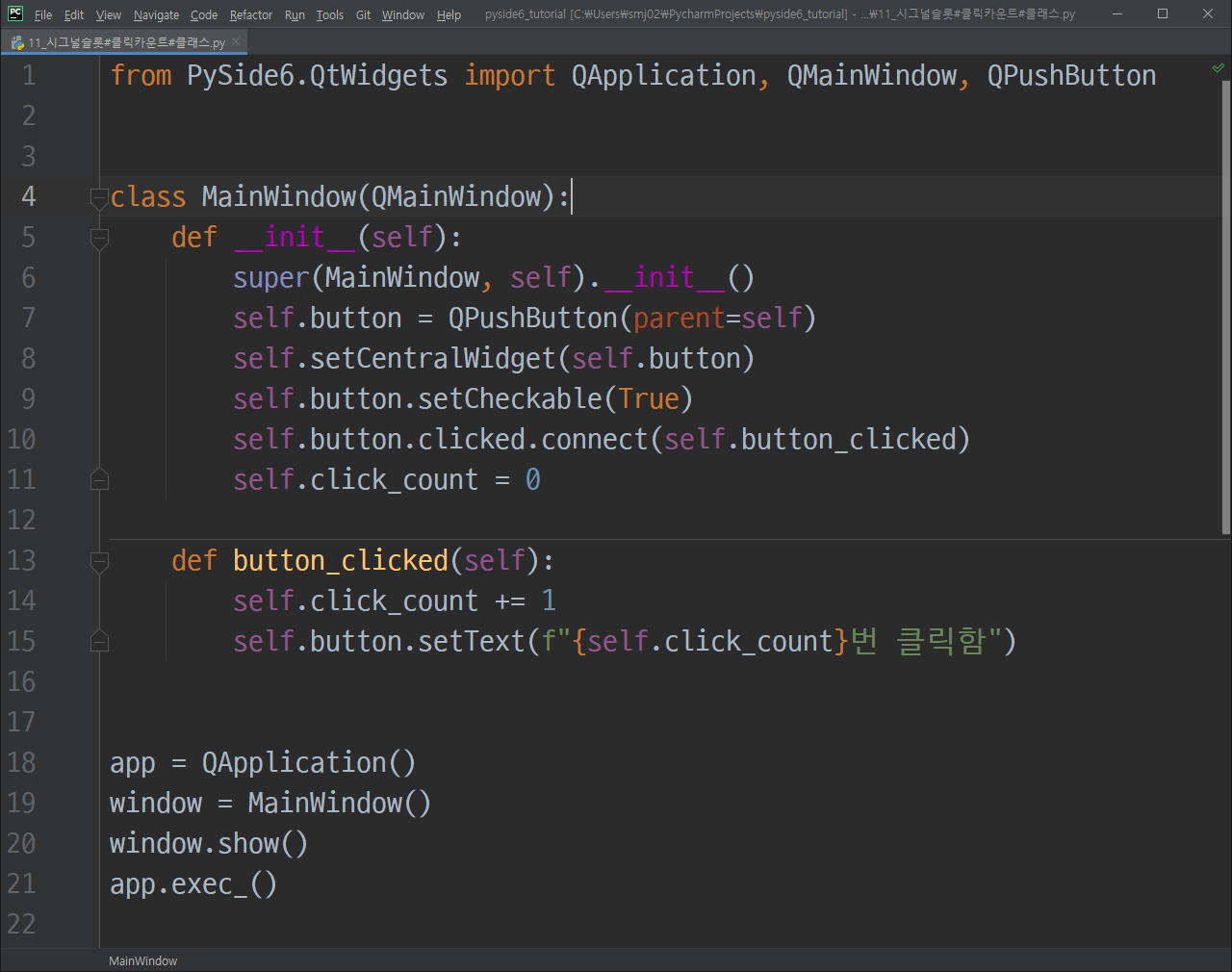Image resolution: width=1232 pixels, height=972 pixels.
Task: Open the Navigate menu
Action: click(x=156, y=14)
